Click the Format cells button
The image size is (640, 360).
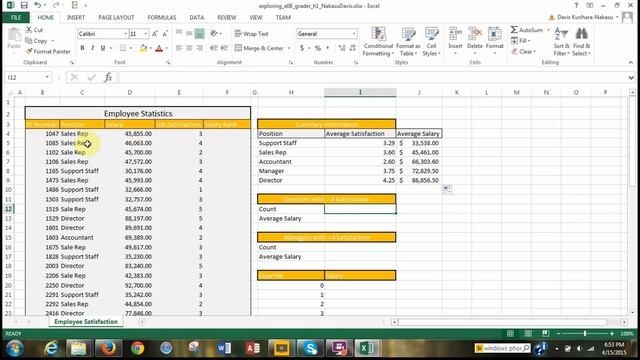coord(495,41)
